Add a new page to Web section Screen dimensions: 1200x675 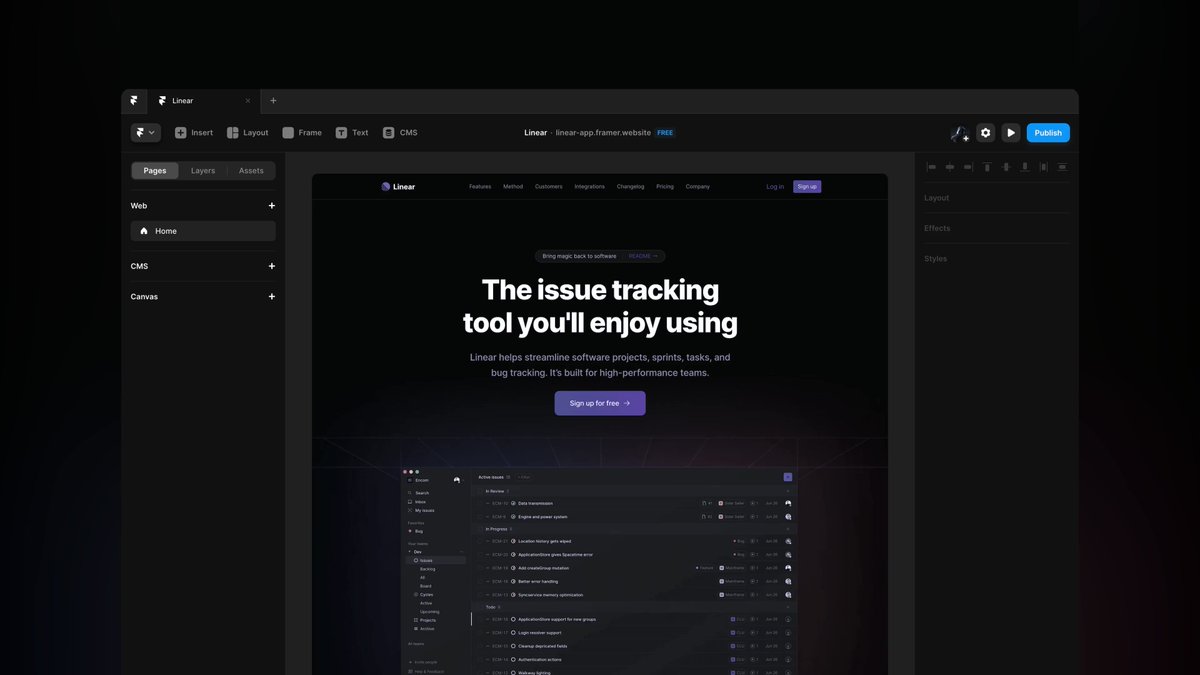[x=271, y=205]
